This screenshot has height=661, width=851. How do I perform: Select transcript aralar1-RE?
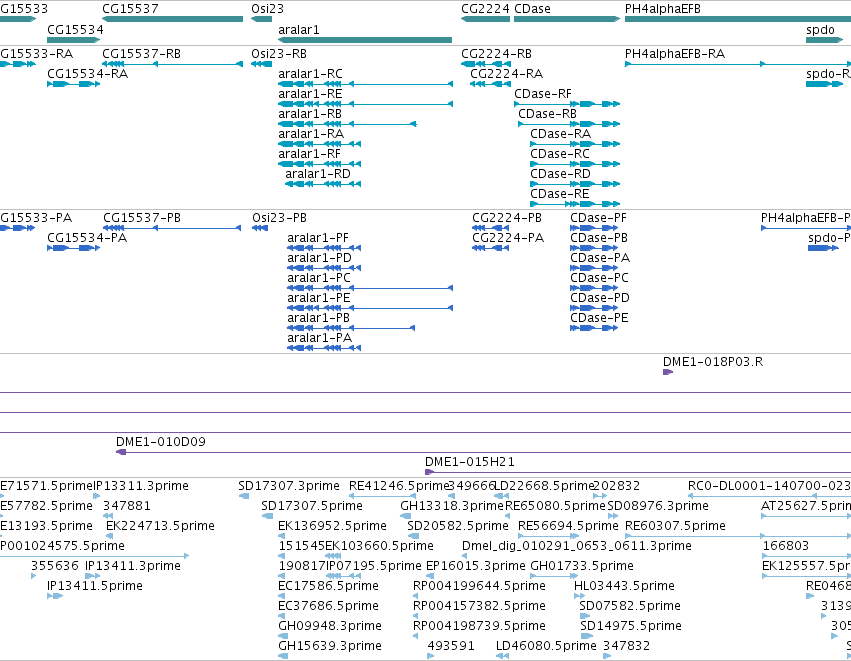365,104
